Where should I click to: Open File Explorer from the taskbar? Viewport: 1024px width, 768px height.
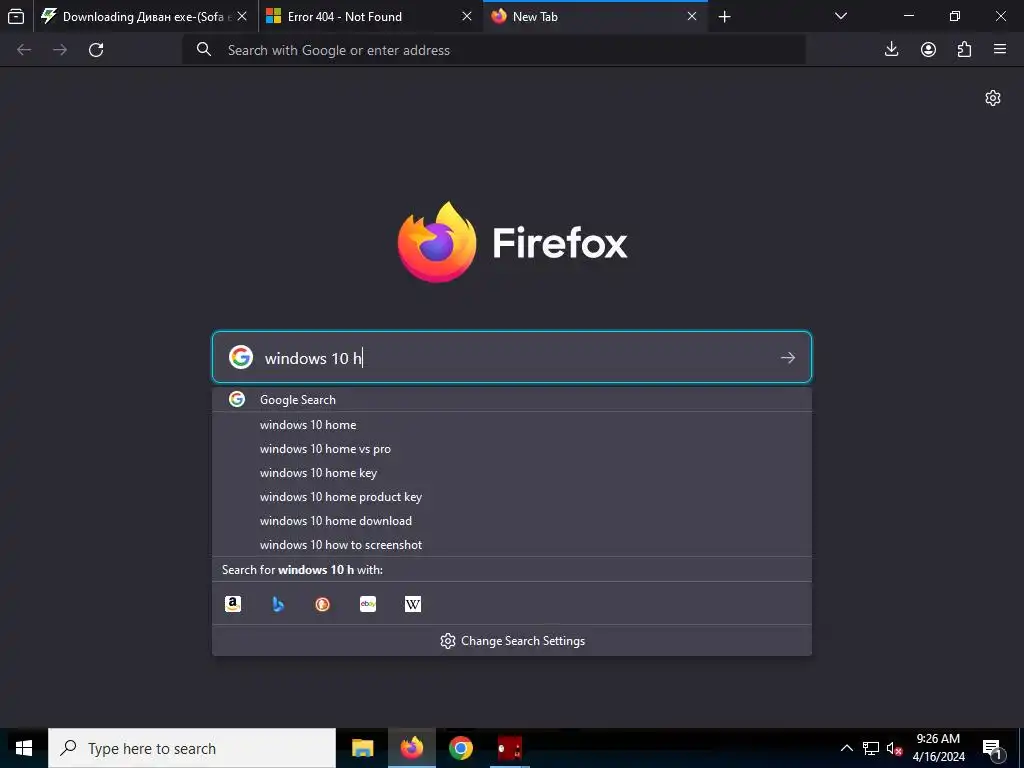[x=362, y=748]
